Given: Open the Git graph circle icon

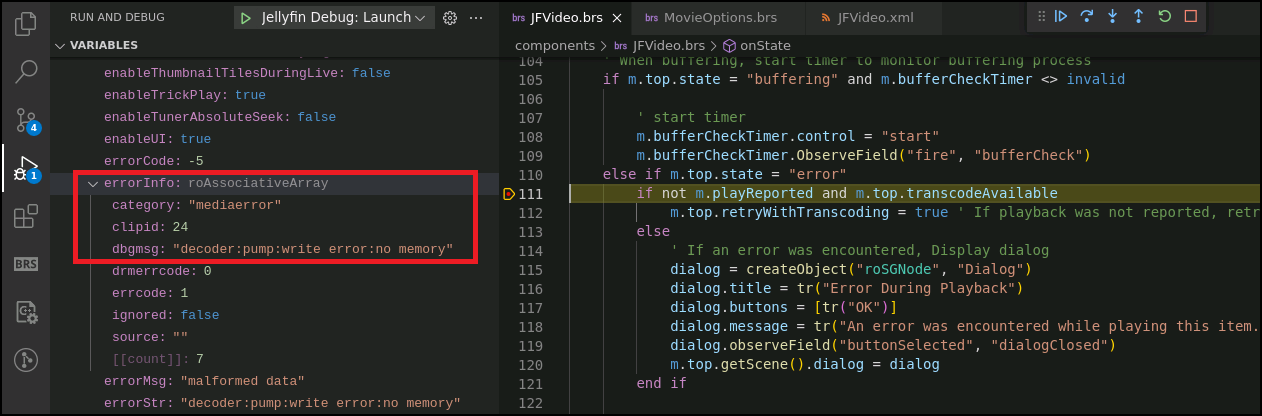Looking at the screenshot, I should point(26,360).
